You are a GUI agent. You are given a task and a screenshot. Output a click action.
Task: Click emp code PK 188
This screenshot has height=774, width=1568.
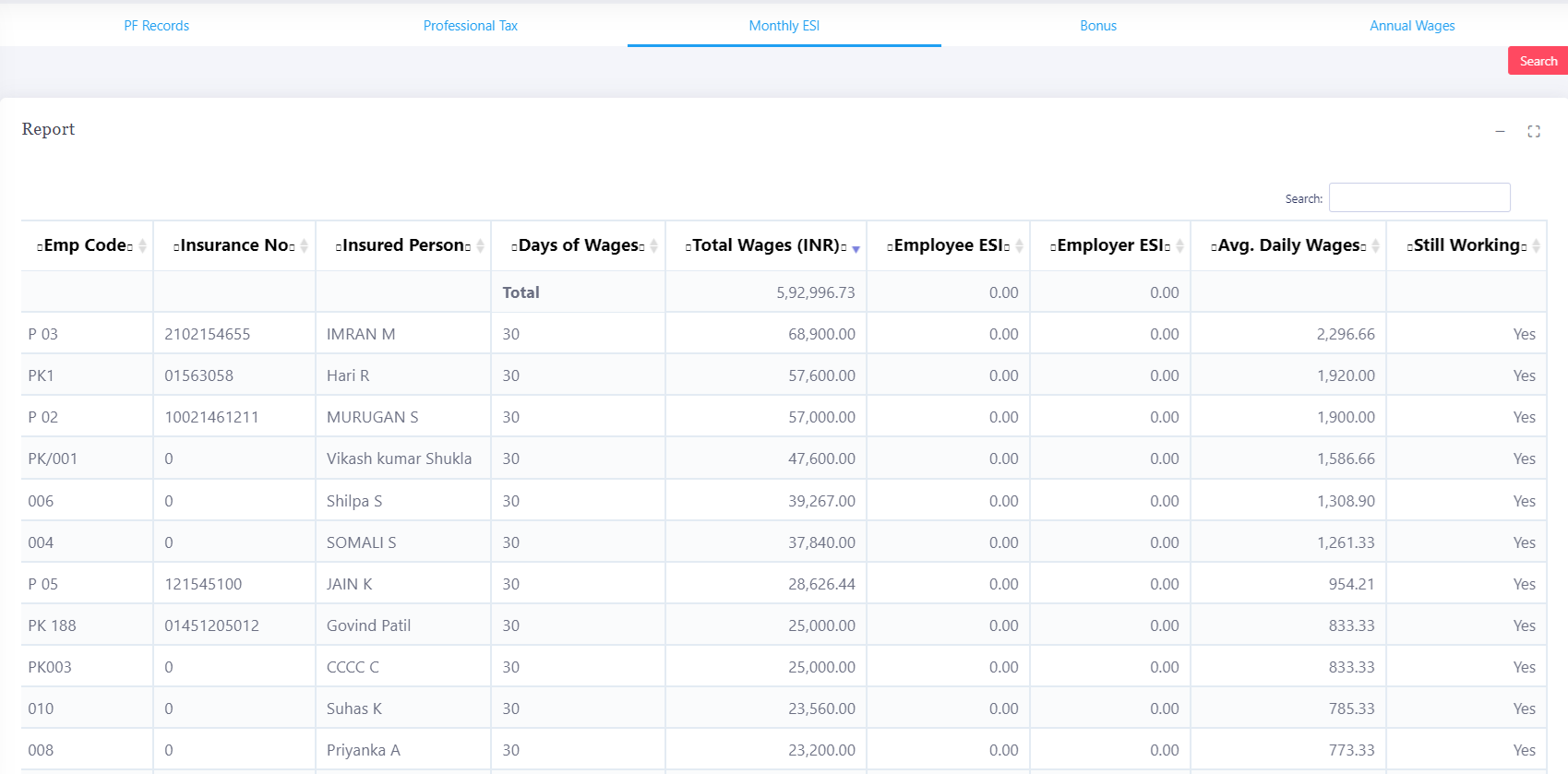tap(52, 625)
